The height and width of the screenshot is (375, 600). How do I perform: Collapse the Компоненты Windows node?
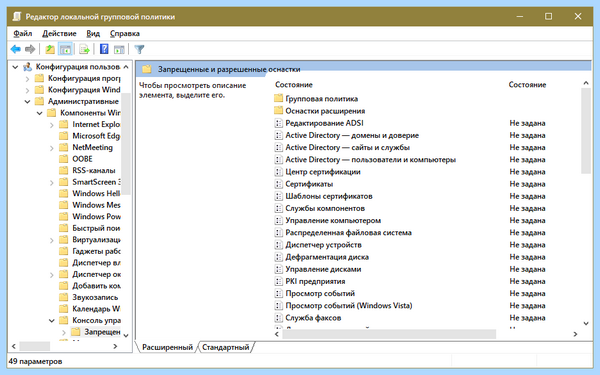click(x=39, y=113)
